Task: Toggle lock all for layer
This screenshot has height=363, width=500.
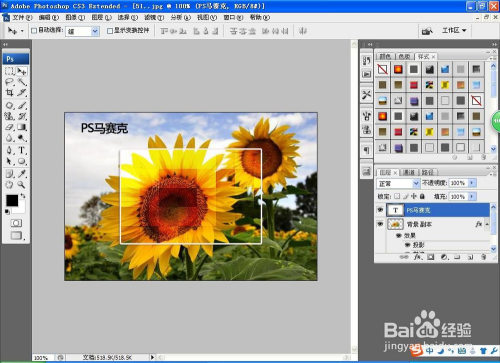Action: coord(422,196)
